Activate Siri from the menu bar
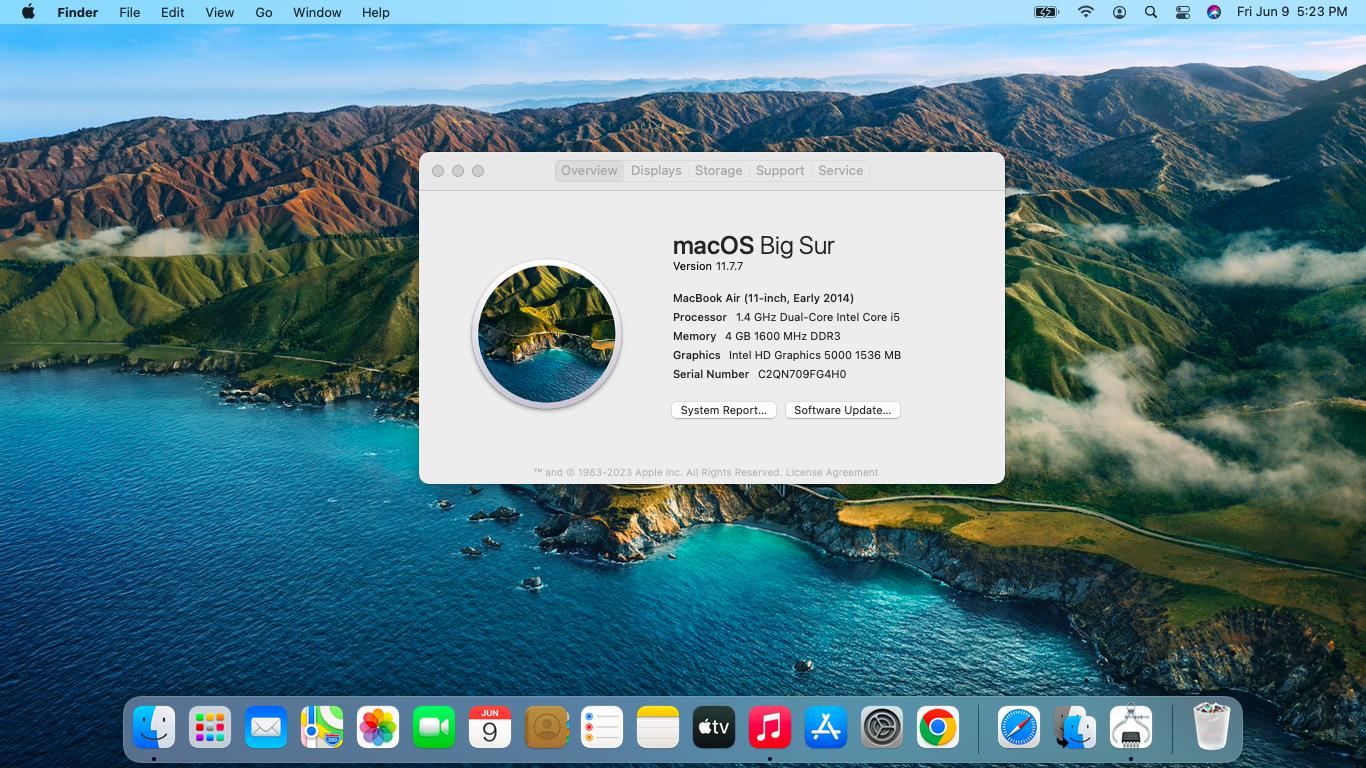This screenshot has width=1366, height=768. [x=1214, y=12]
